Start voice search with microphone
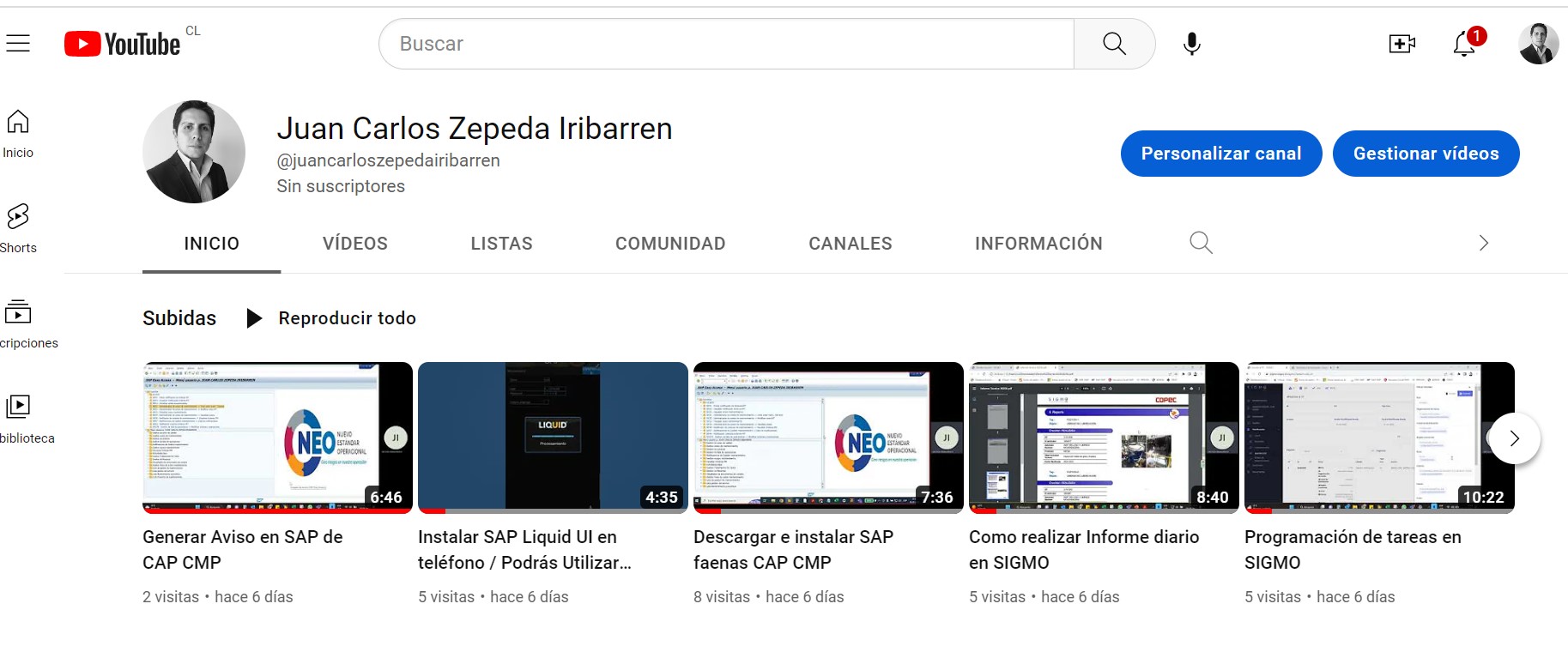This screenshot has width=1568, height=646. pyautogui.click(x=1191, y=44)
